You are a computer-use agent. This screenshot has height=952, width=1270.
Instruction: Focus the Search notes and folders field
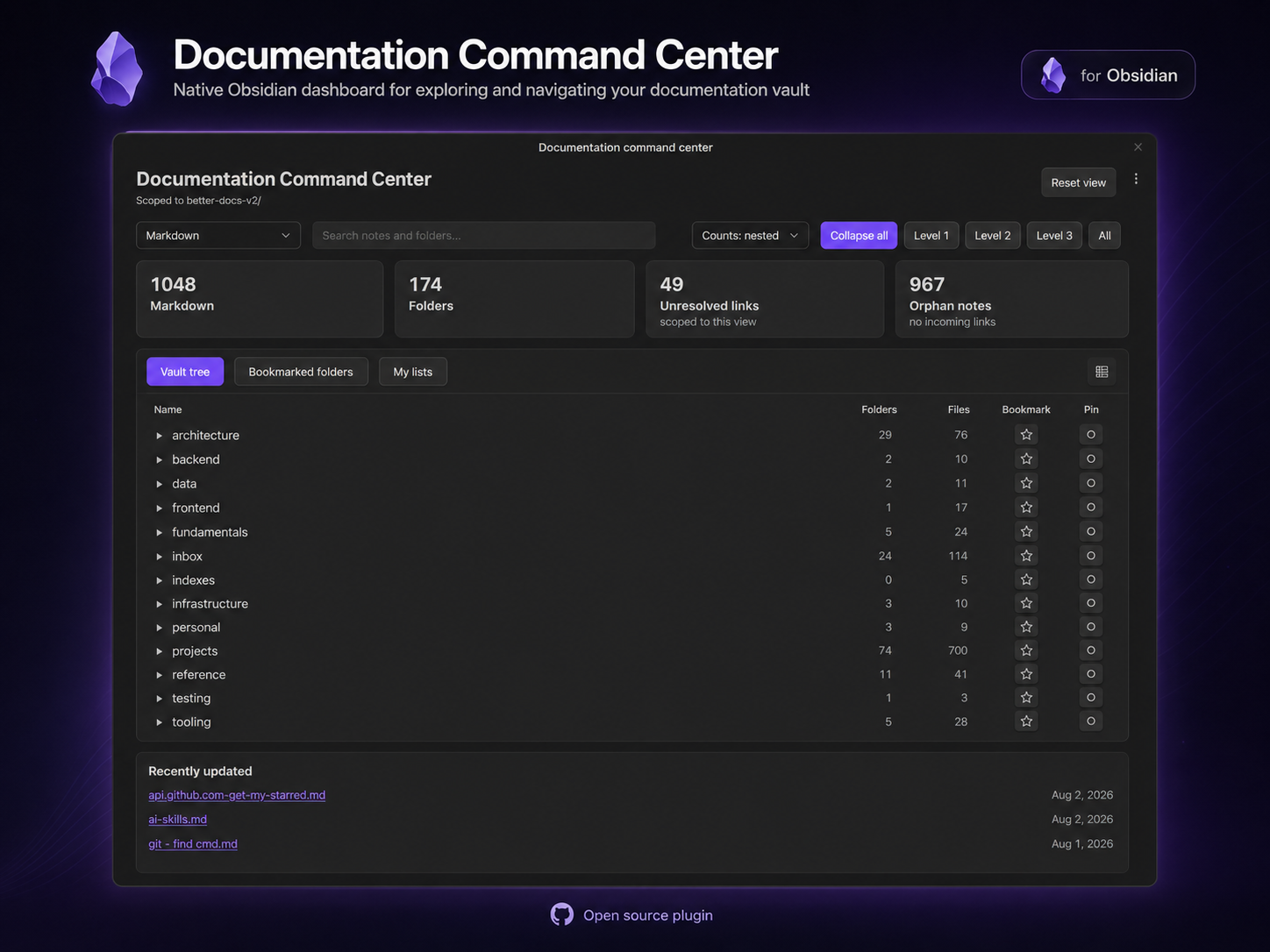[x=484, y=235]
